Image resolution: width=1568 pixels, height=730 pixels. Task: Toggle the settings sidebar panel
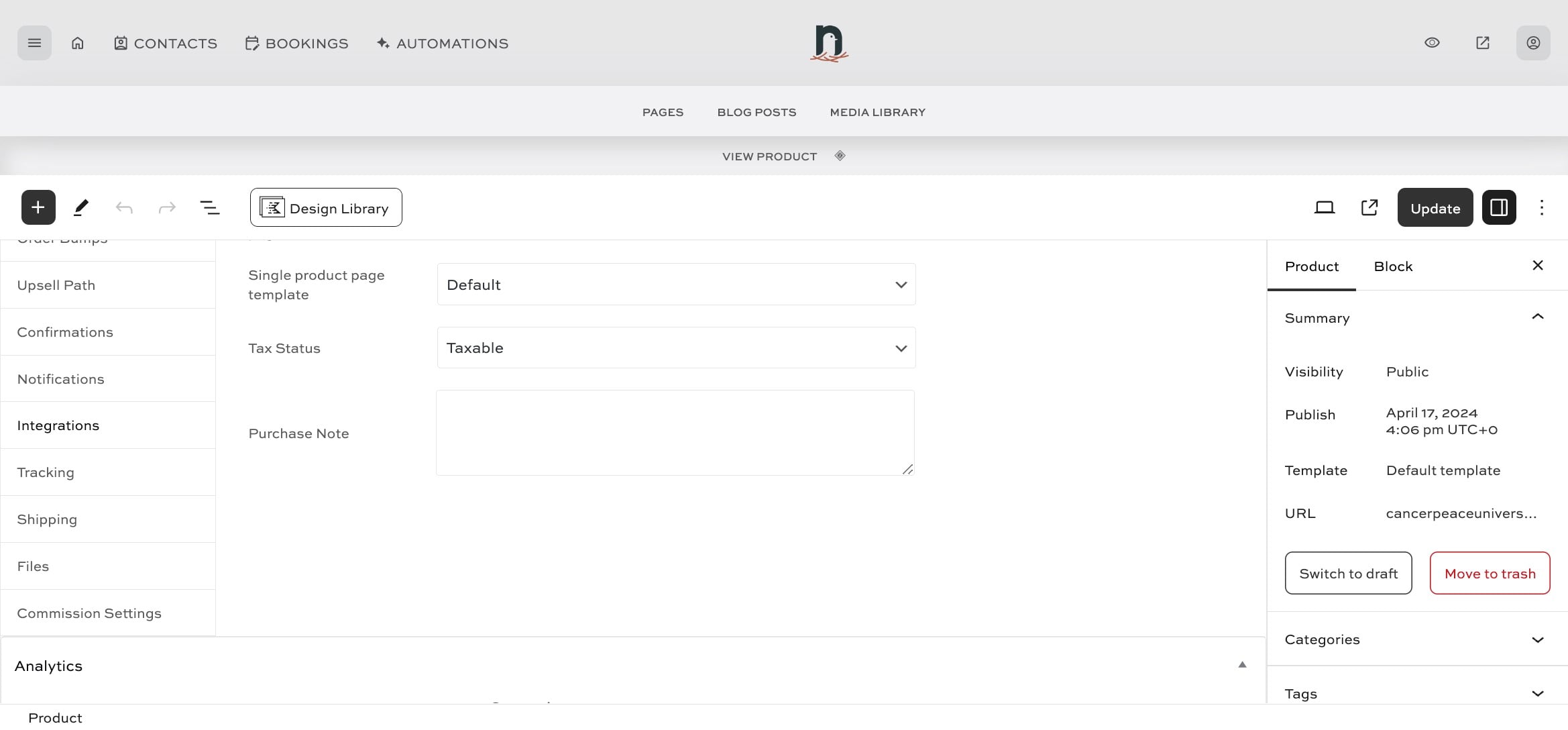pos(1499,207)
